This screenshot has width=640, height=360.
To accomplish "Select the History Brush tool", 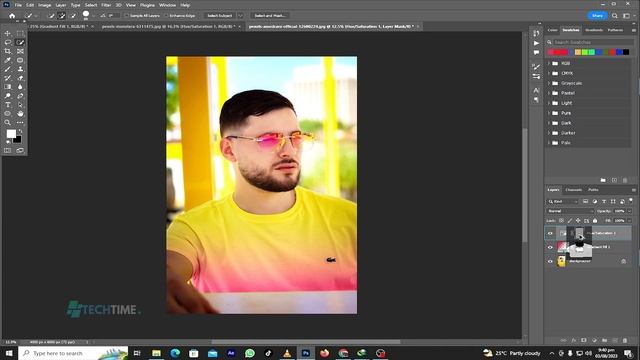I will 8,78.
